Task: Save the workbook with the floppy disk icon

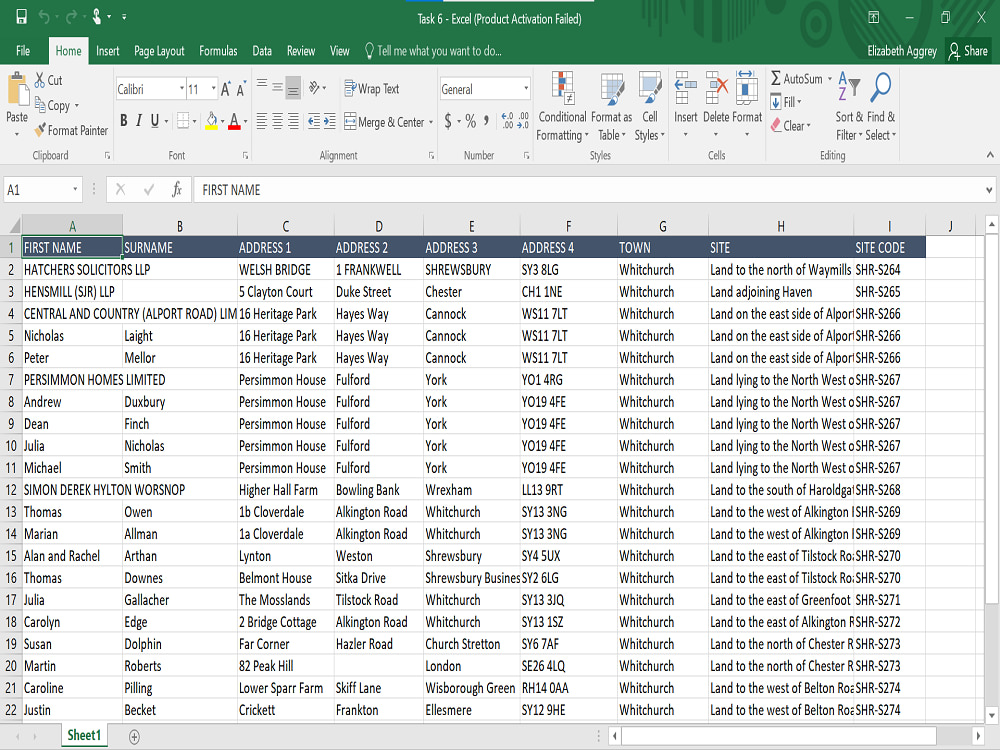Action: coord(22,17)
